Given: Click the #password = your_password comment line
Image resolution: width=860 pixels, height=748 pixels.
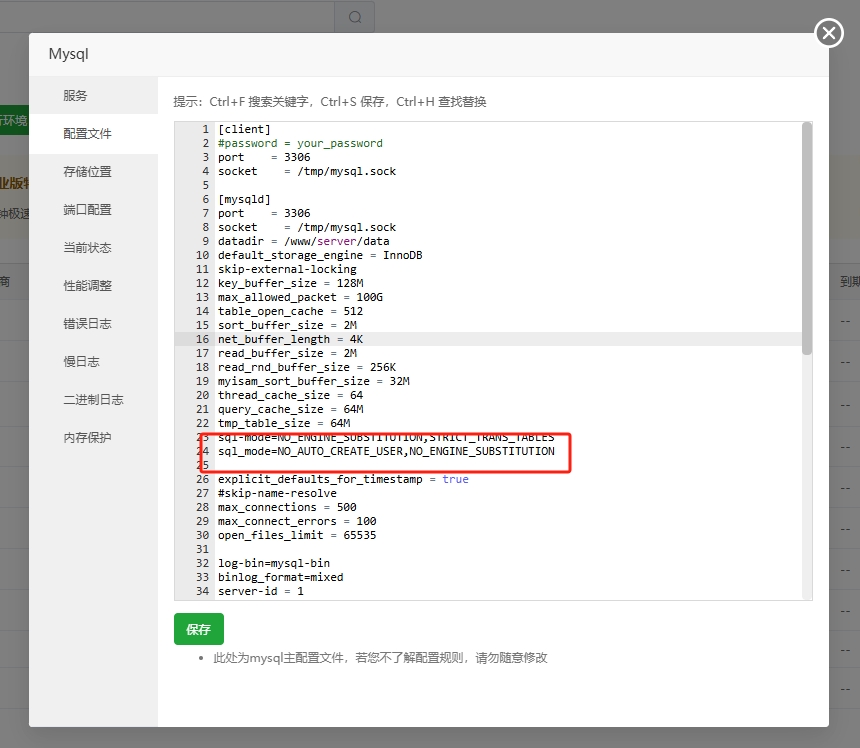Looking at the screenshot, I should (300, 143).
